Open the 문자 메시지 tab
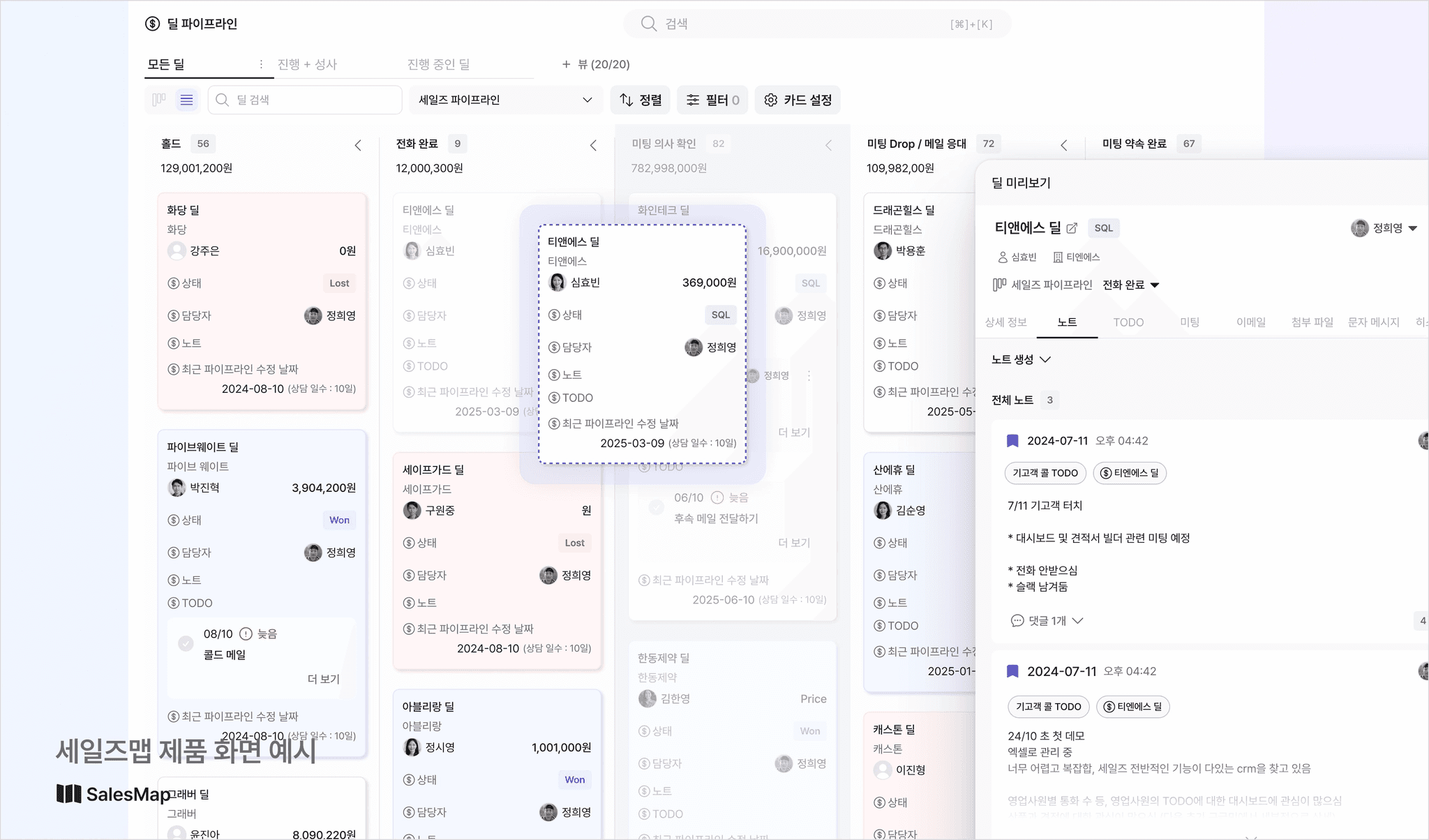This screenshot has width=1429, height=840. coord(1374,322)
